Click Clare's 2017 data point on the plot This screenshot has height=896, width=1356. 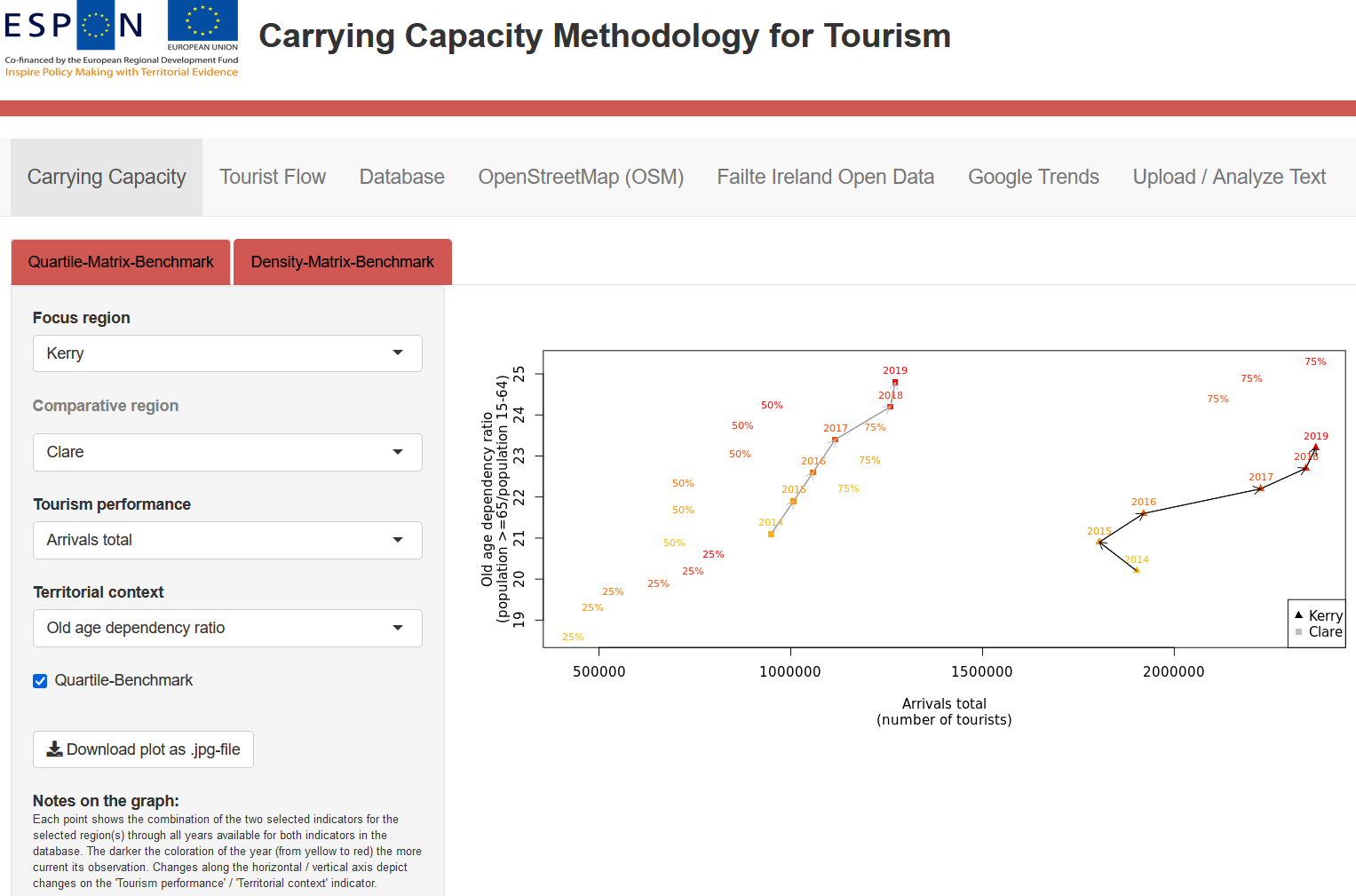(x=835, y=439)
